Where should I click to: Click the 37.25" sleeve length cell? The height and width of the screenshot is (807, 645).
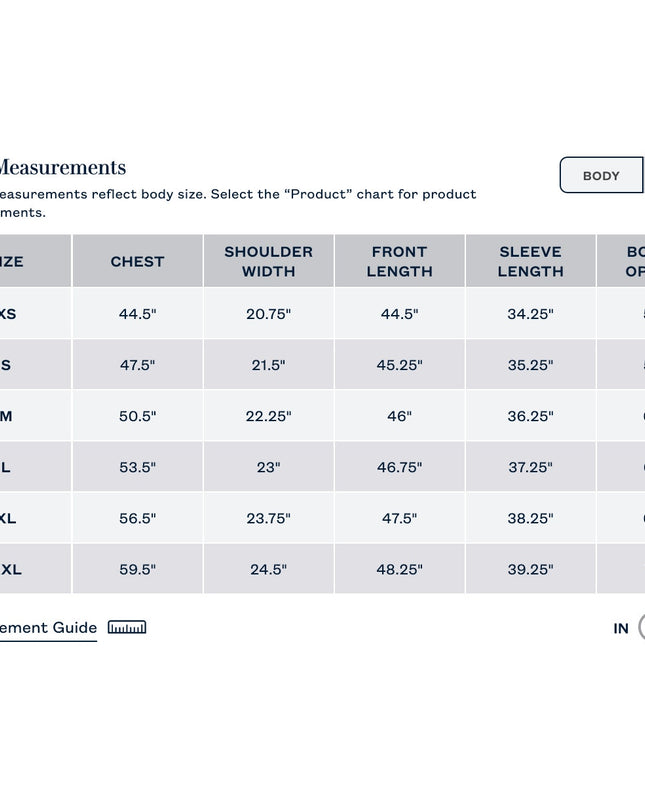pos(531,467)
